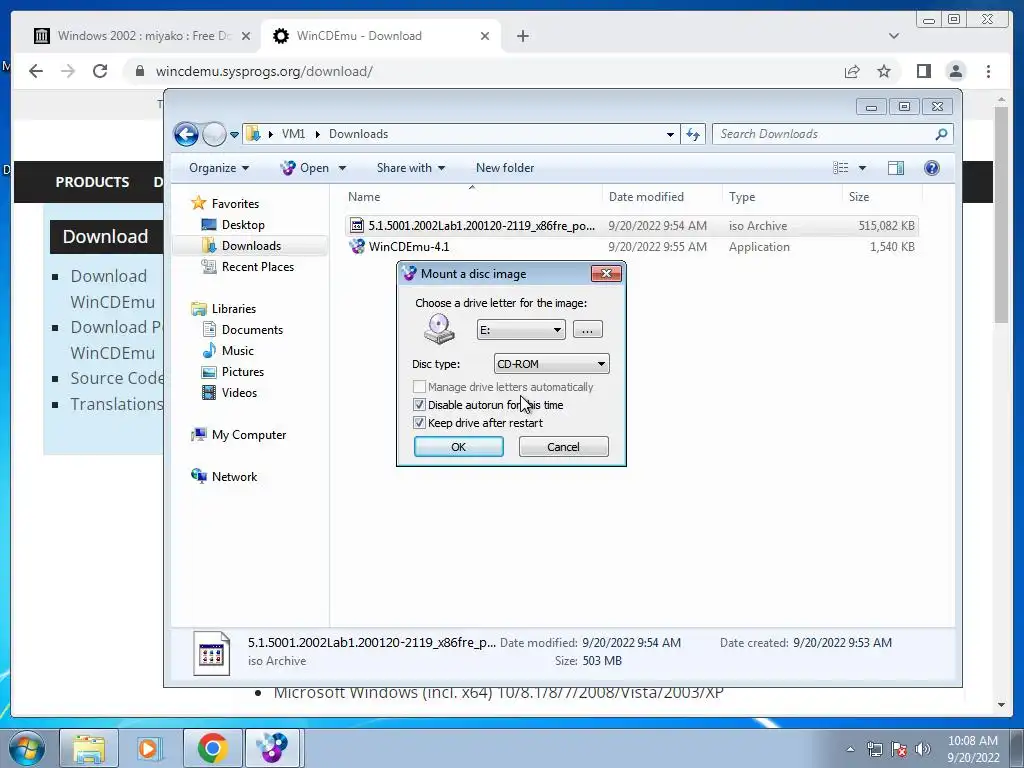Image resolution: width=1024 pixels, height=768 pixels.
Task: Close the Mount a disc image dialog
Action: click(606, 274)
